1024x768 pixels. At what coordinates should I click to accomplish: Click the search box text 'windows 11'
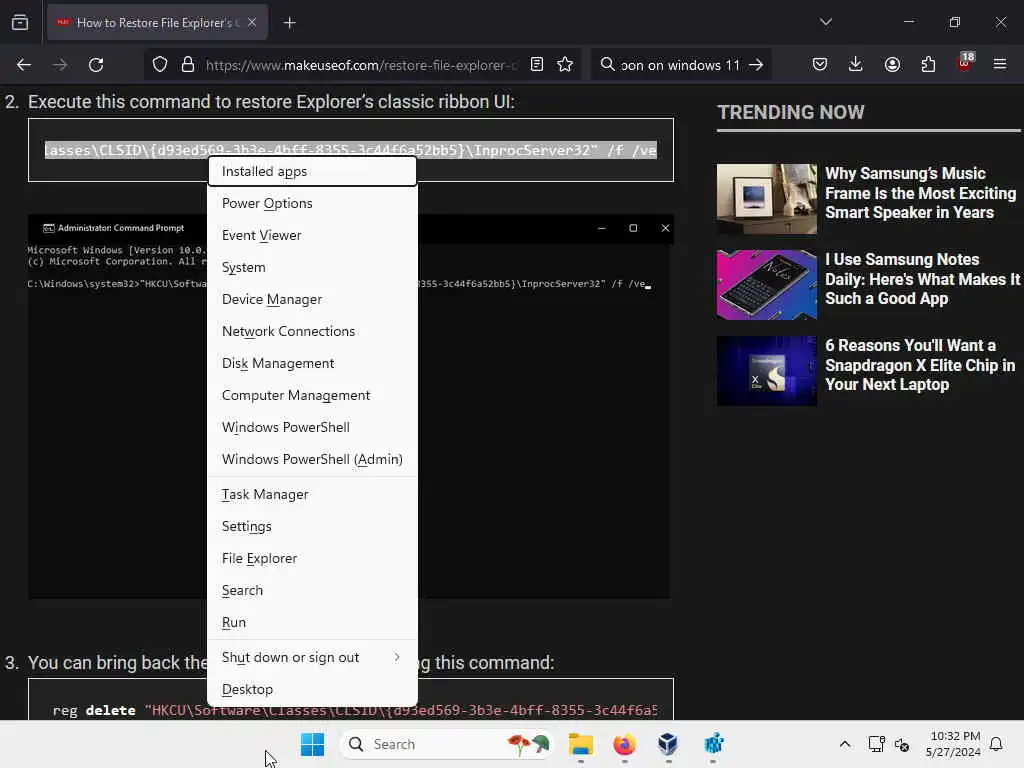[x=680, y=65]
